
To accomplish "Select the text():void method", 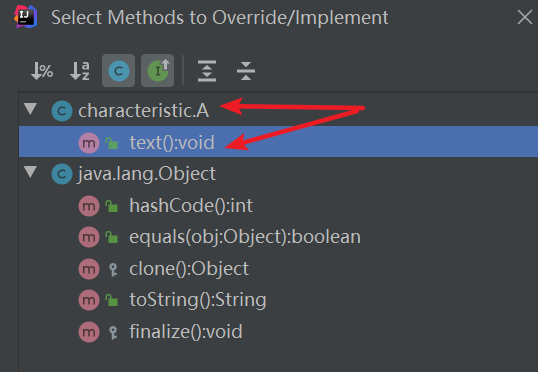I will (278, 142).
